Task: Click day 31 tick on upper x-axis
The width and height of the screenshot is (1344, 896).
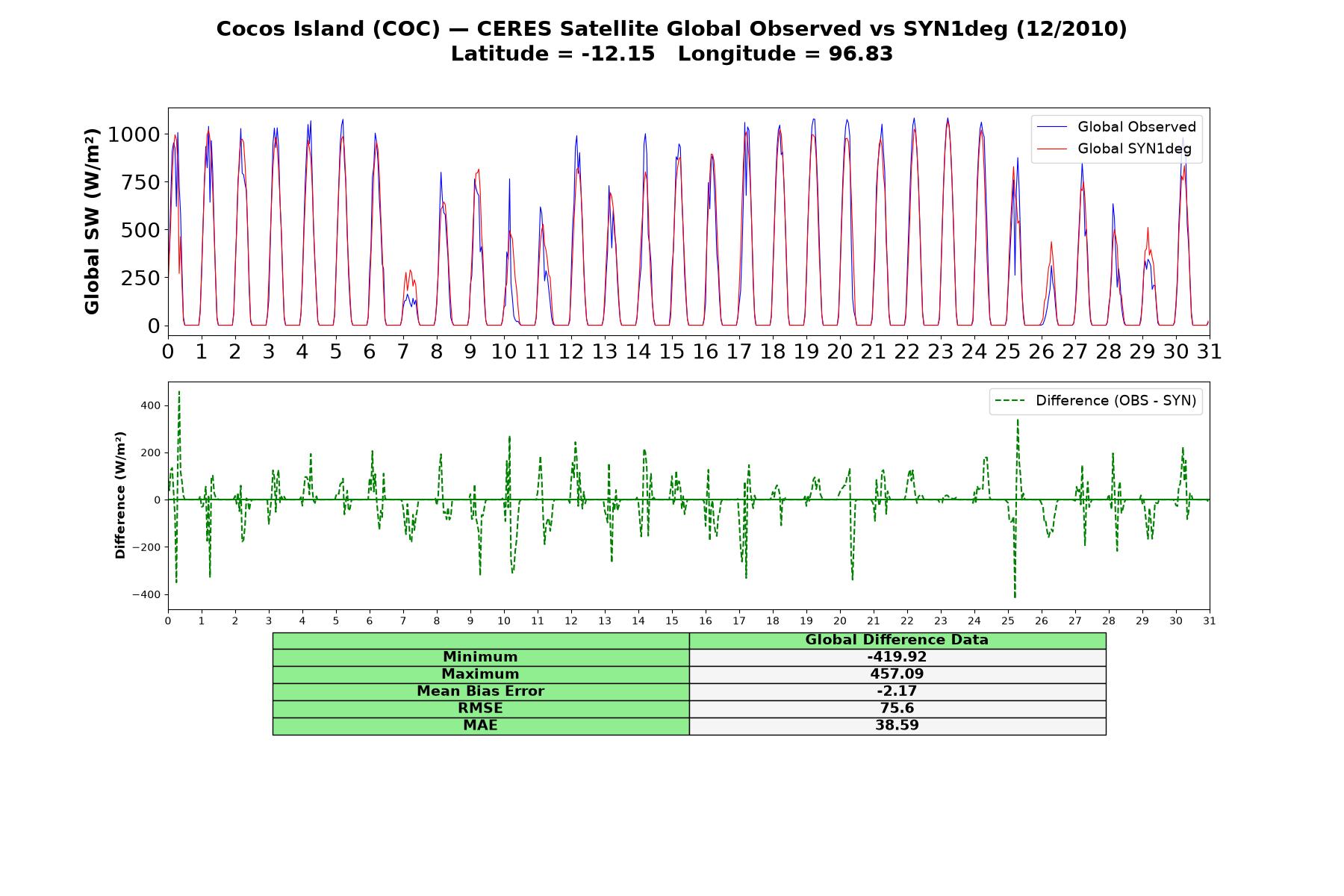Action: coord(1210,352)
